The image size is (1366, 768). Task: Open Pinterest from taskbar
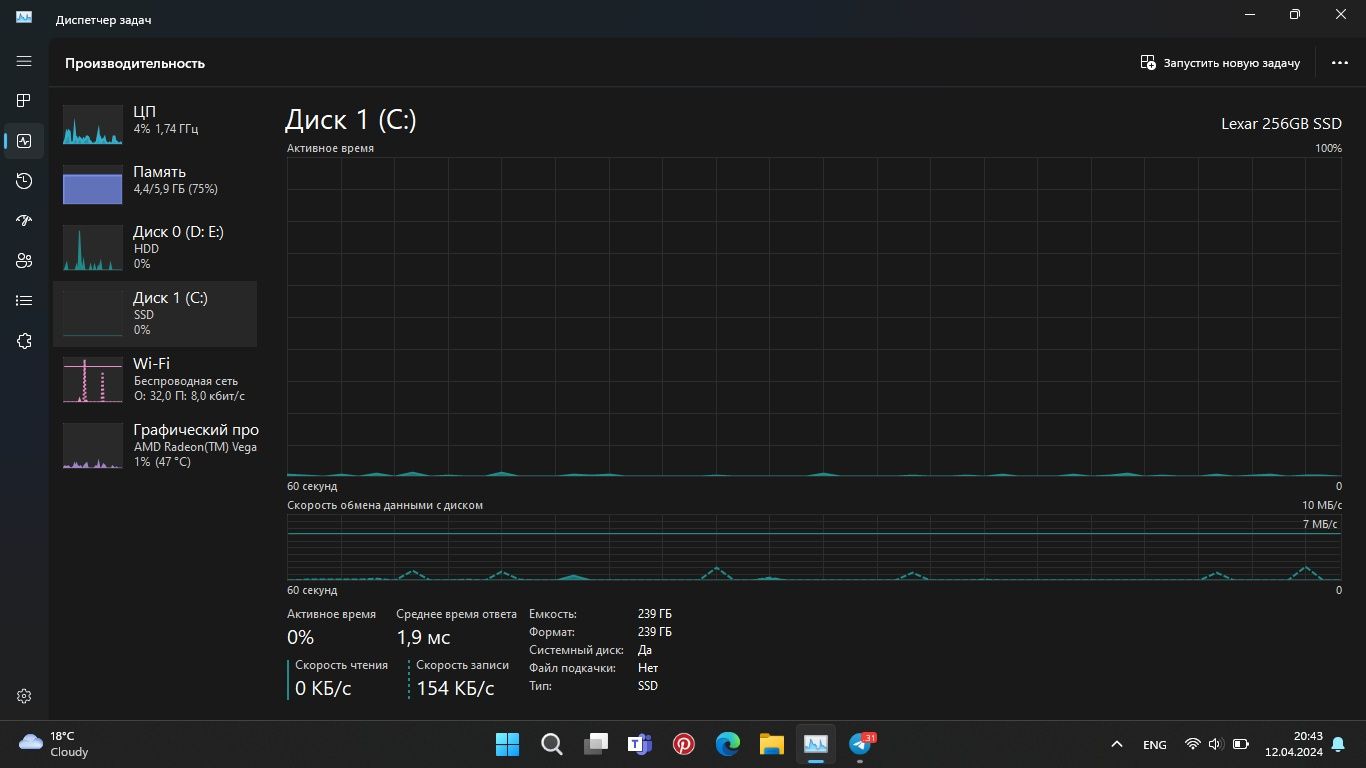point(684,744)
